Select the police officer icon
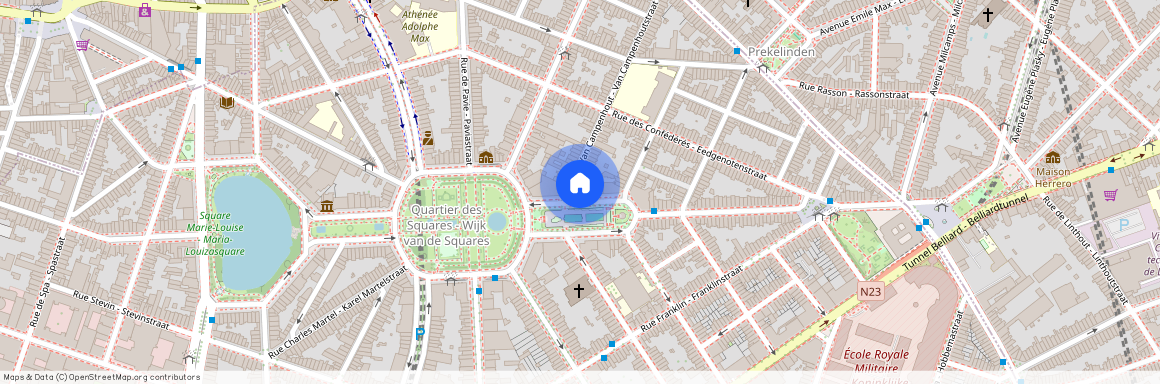1160x384 pixels. 428,138
